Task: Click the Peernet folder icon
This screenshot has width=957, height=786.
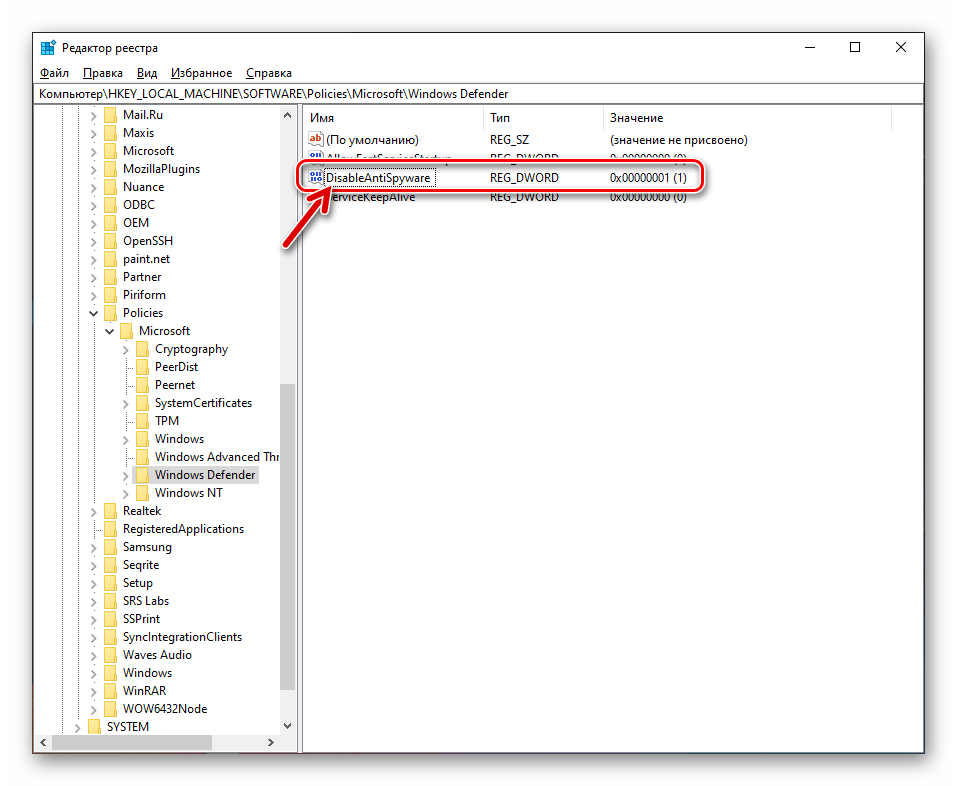Action: 142,385
